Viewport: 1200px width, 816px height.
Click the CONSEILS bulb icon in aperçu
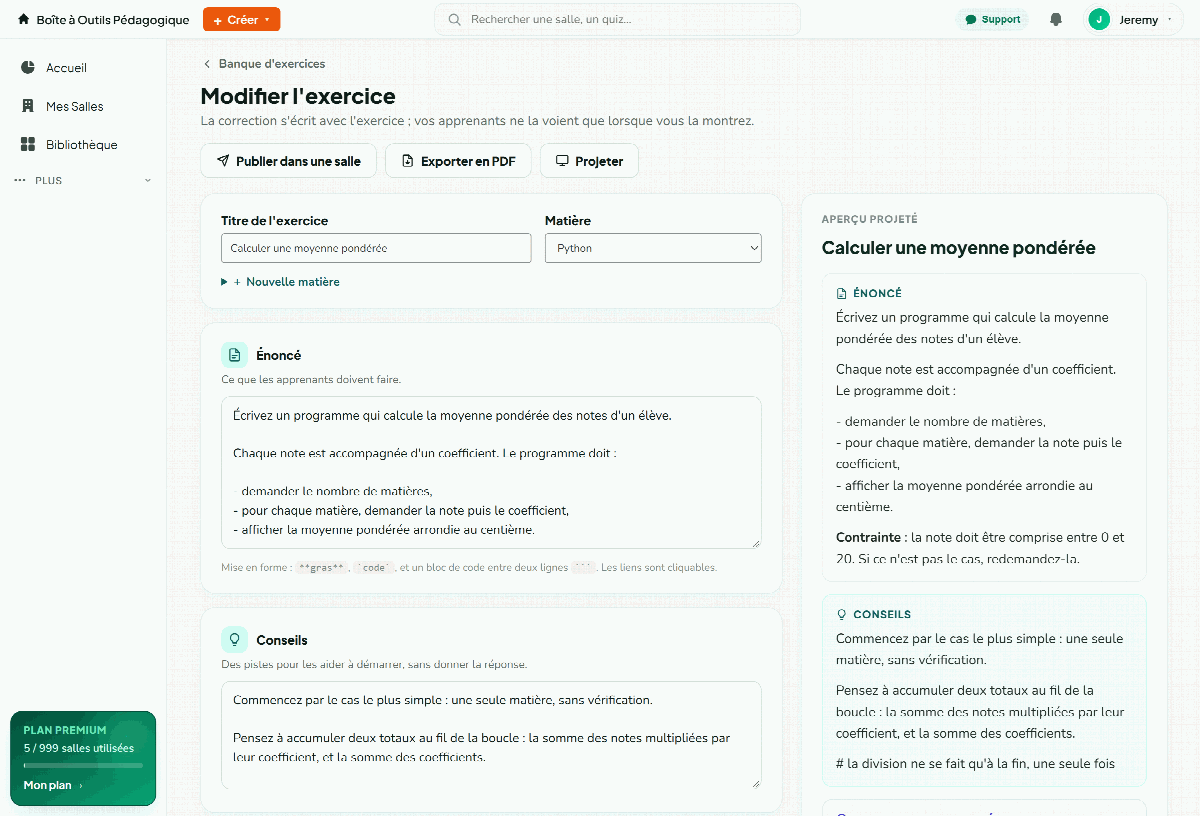click(841, 614)
